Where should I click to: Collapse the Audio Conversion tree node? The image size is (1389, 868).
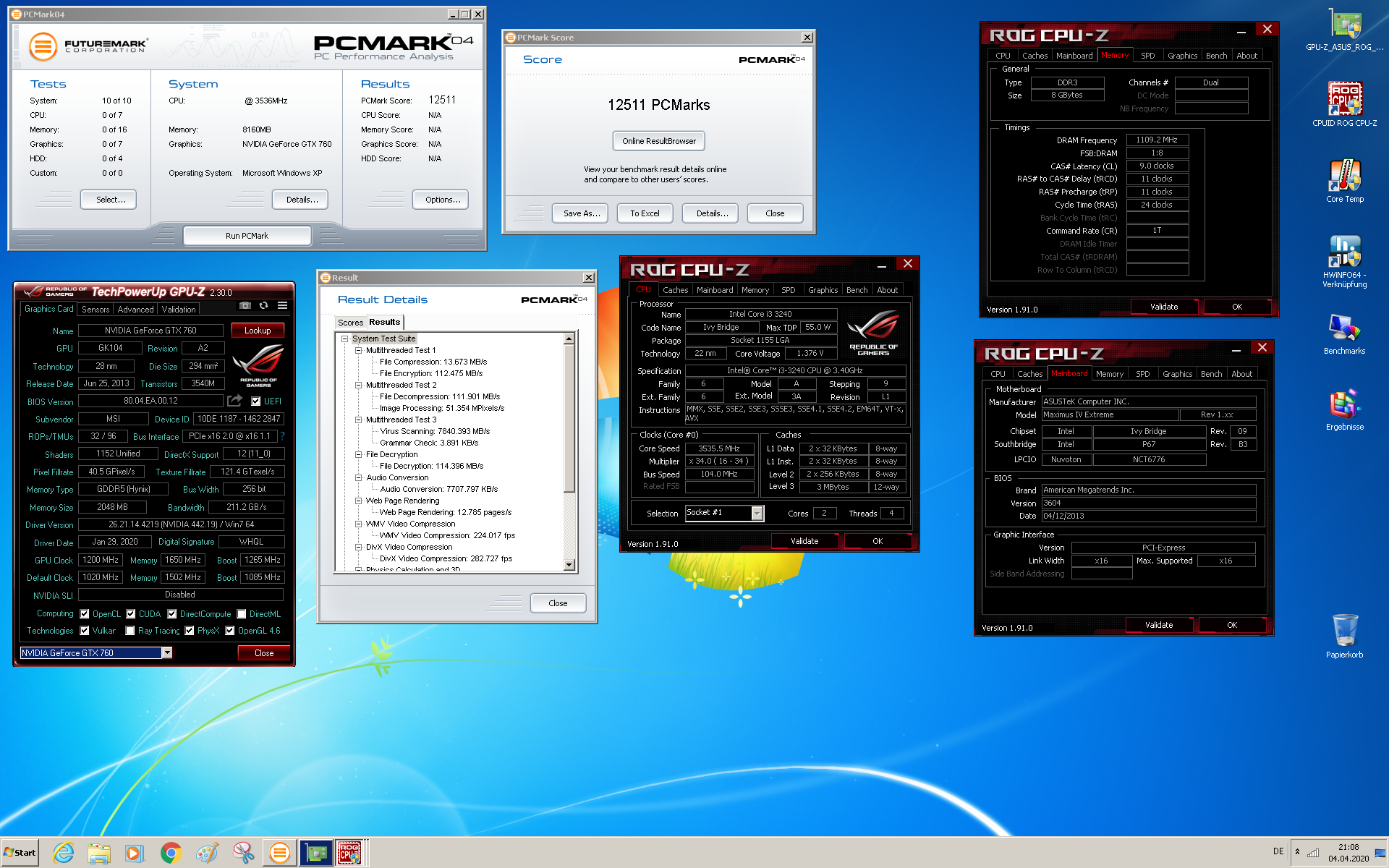click(x=358, y=477)
